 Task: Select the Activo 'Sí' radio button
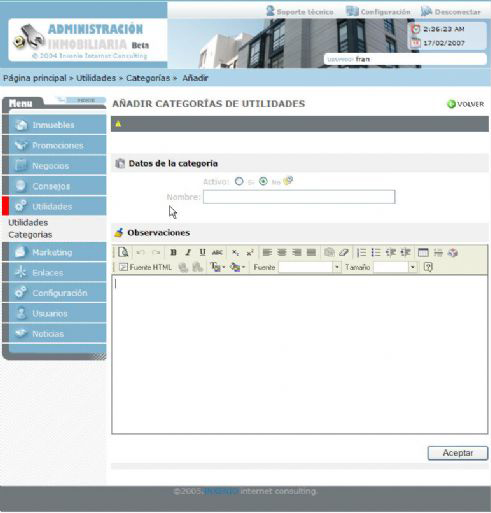click(x=239, y=181)
